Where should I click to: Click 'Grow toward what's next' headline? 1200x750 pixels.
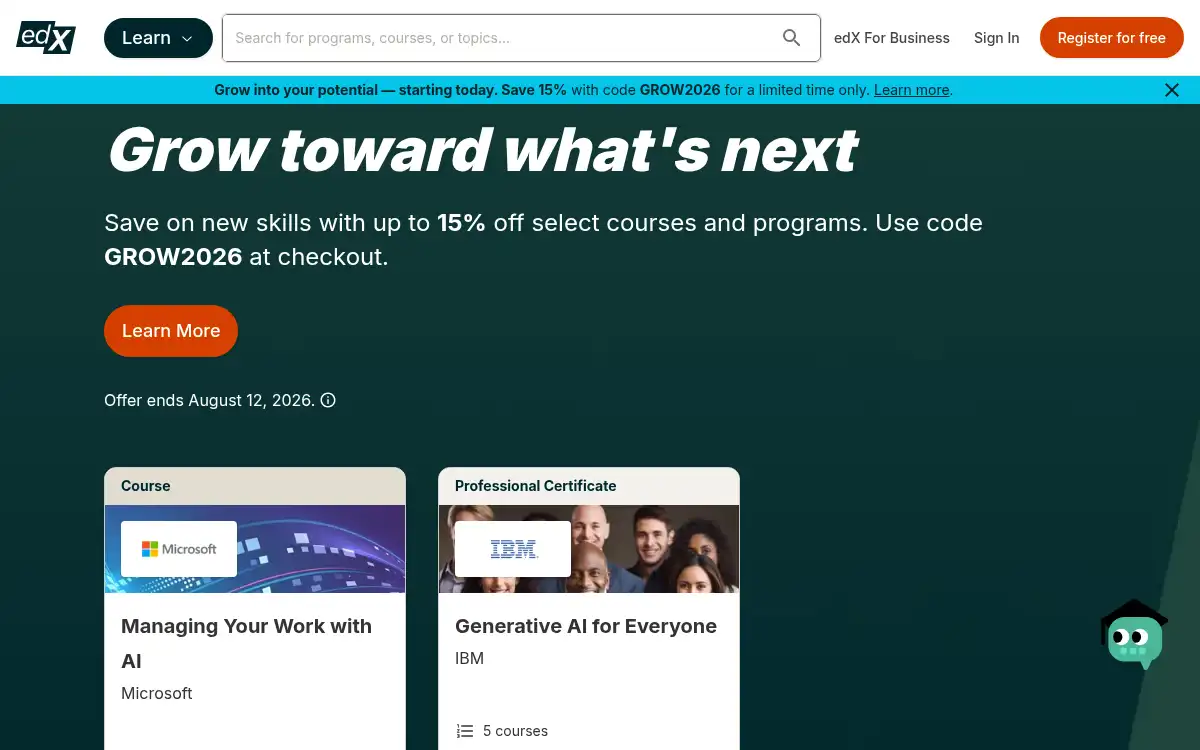481,150
